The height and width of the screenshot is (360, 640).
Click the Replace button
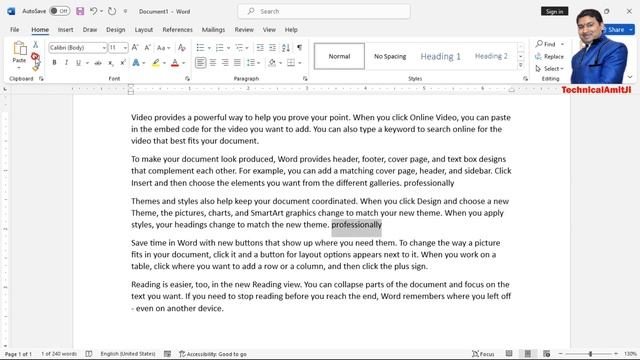[x=549, y=56]
